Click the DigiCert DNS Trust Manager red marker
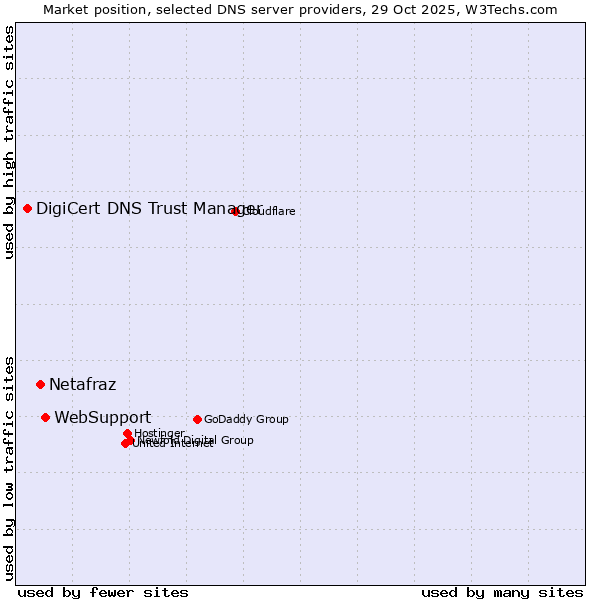 pos(28,208)
